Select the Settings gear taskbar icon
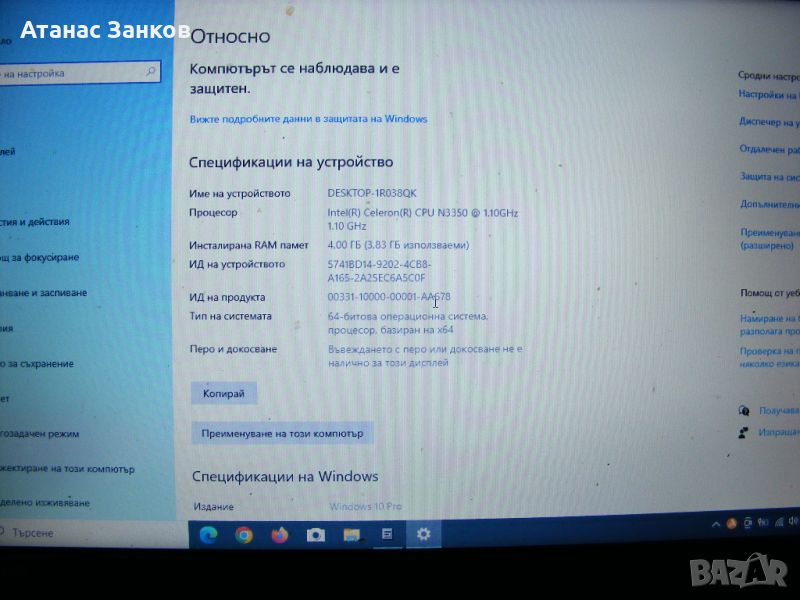Image resolution: width=800 pixels, height=600 pixels. coord(423,534)
